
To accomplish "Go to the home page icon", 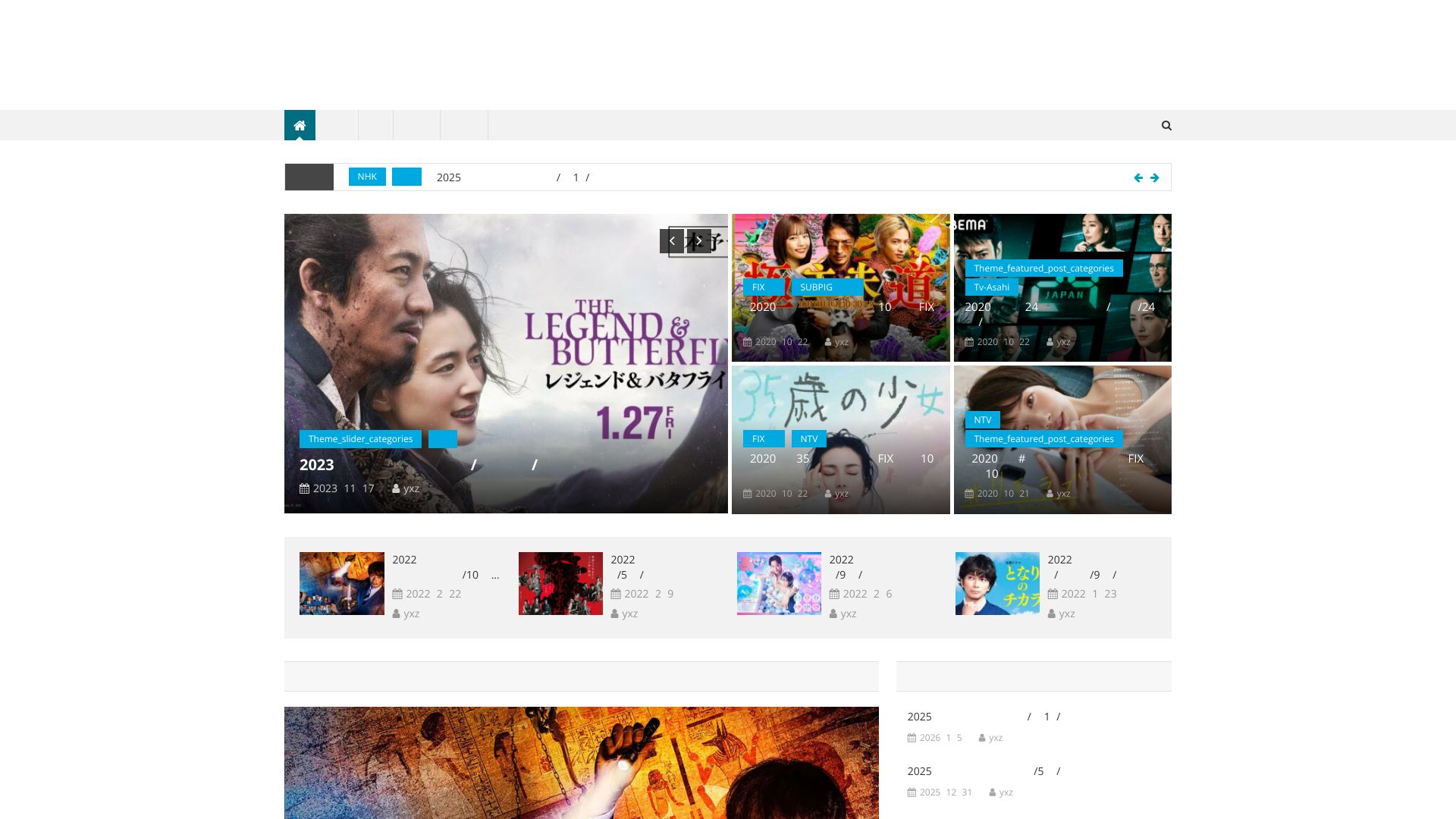I will (x=300, y=125).
